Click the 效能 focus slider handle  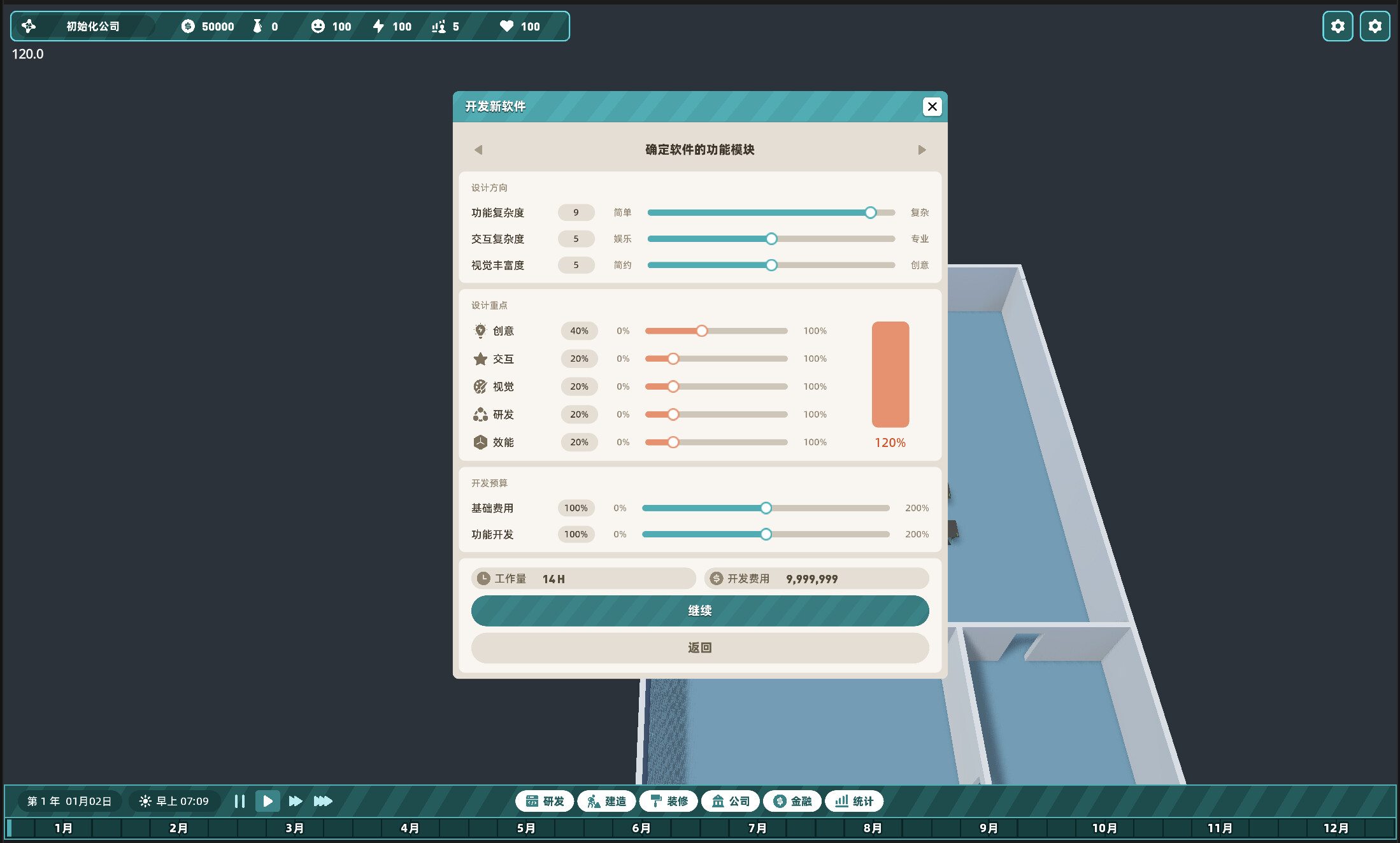pos(673,442)
